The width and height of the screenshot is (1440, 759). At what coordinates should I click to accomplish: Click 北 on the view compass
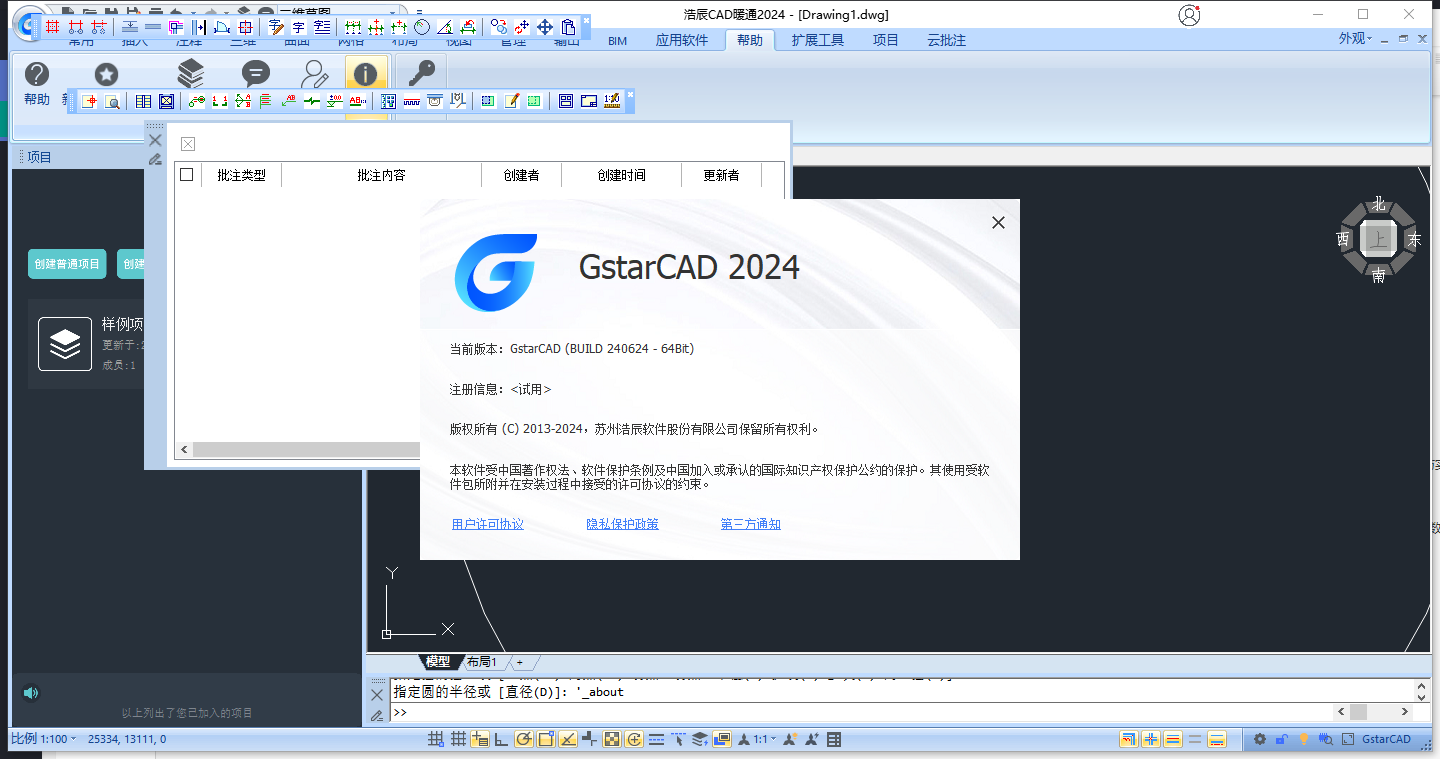click(x=1379, y=204)
